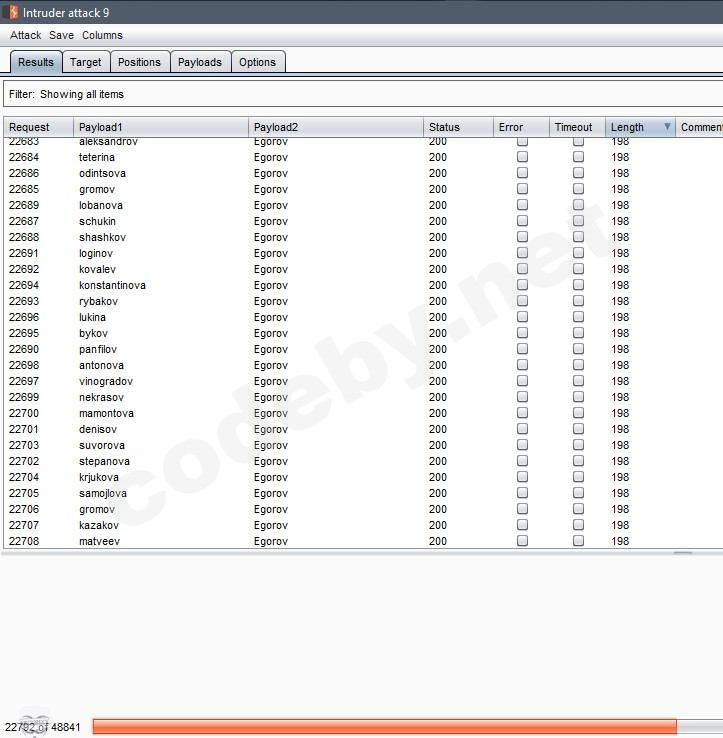The image size is (723, 738).
Task: Toggle Error checkbox for the samojlova row
Action: tap(522, 493)
